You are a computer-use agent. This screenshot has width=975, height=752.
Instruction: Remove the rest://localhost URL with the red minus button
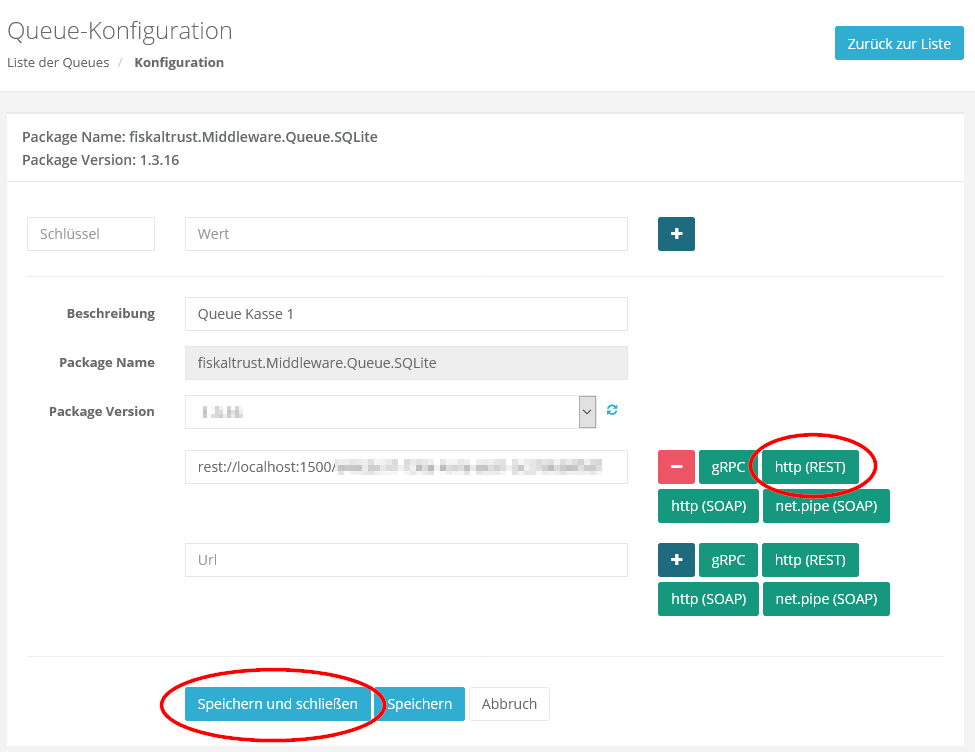(x=676, y=466)
